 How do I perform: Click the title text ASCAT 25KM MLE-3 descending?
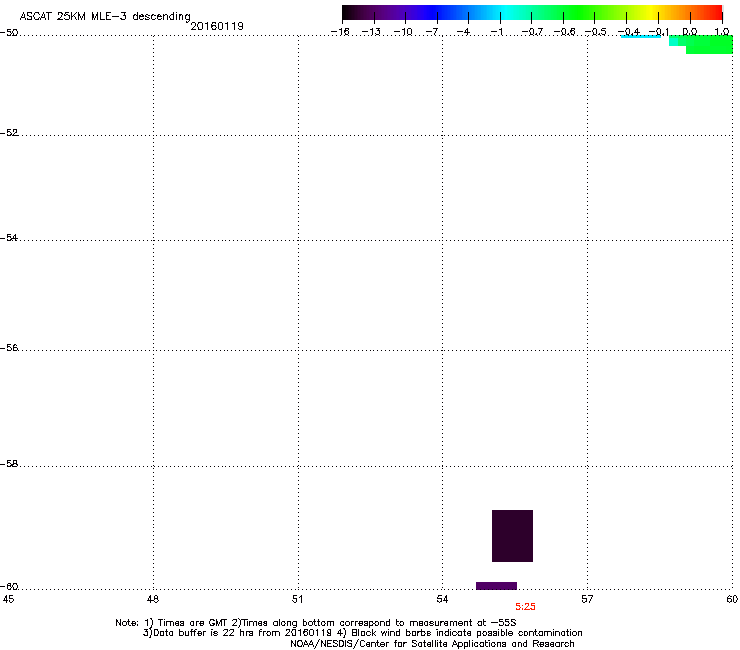(105, 17)
